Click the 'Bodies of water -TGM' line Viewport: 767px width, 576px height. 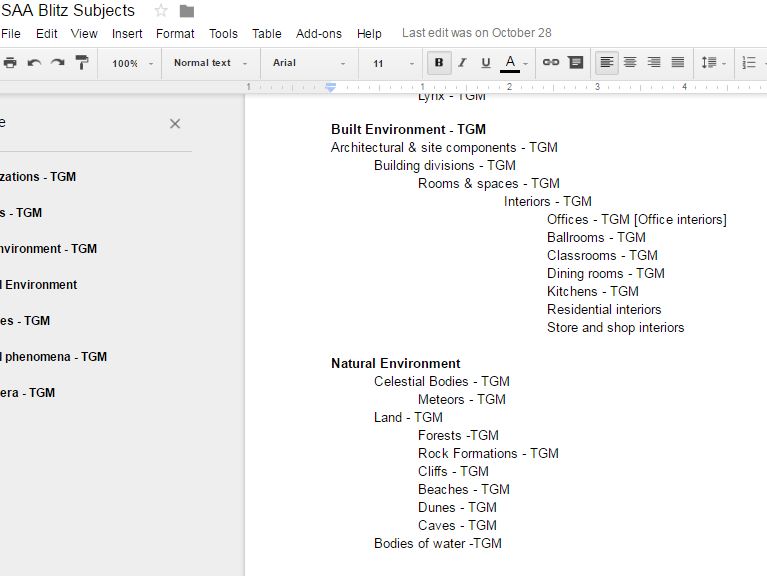(x=438, y=543)
